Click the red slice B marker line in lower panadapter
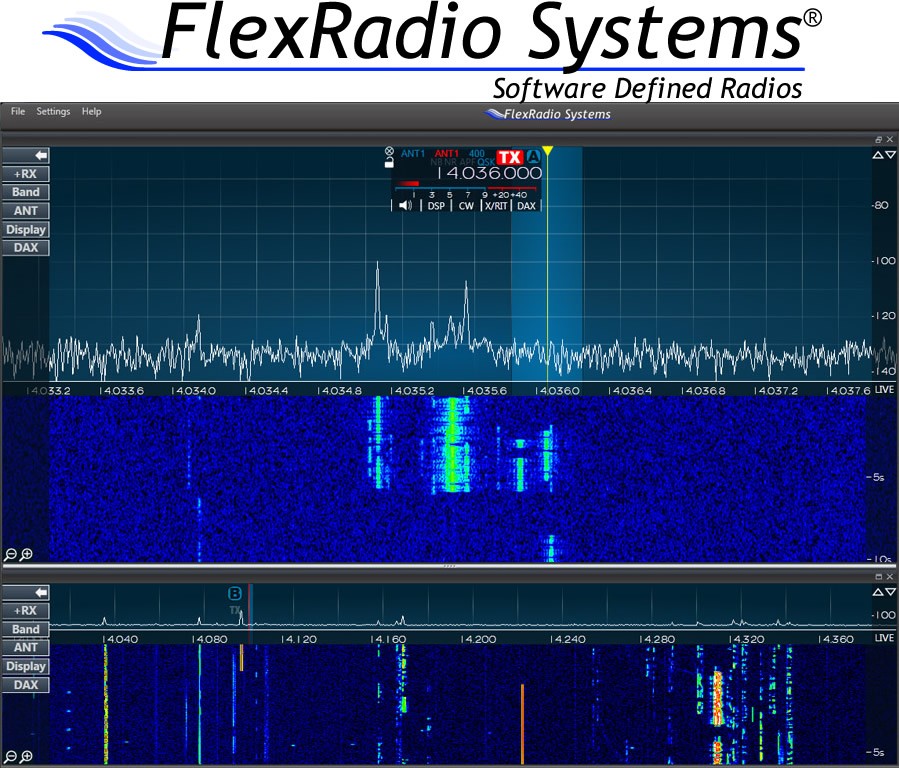Image resolution: width=899 pixels, height=768 pixels. click(249, 613)
